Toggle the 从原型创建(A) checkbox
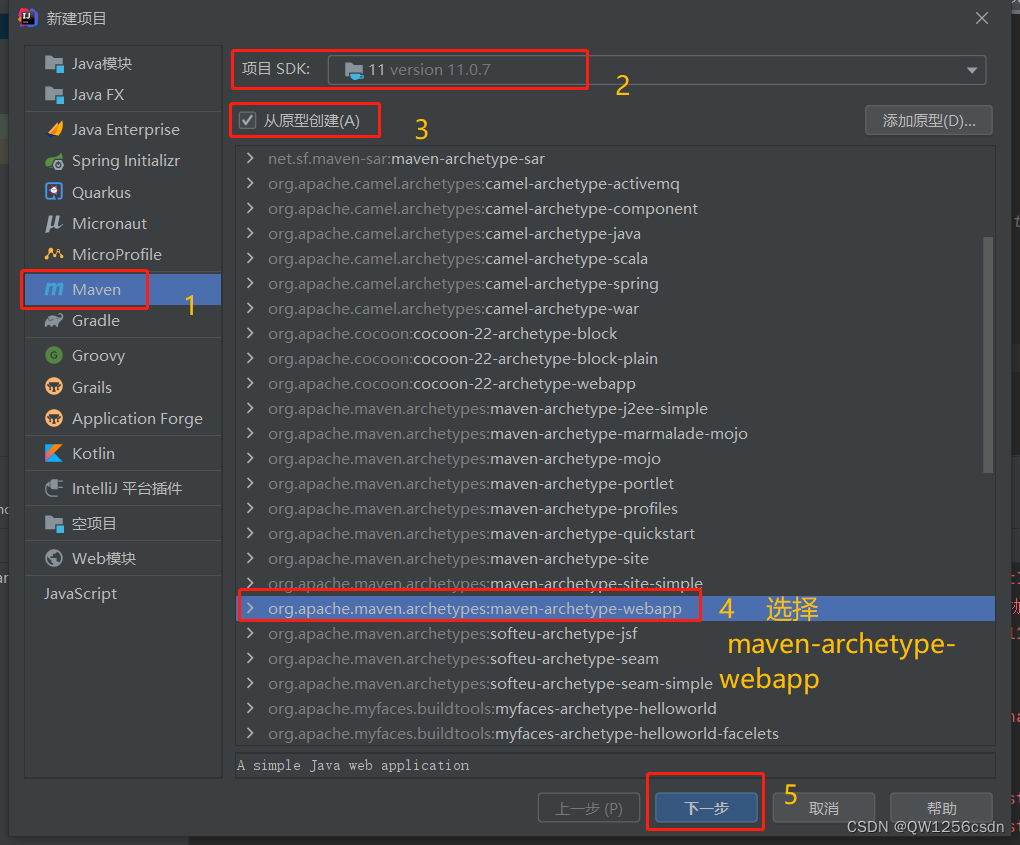The image size is (1020, 845). coord(247,120)
